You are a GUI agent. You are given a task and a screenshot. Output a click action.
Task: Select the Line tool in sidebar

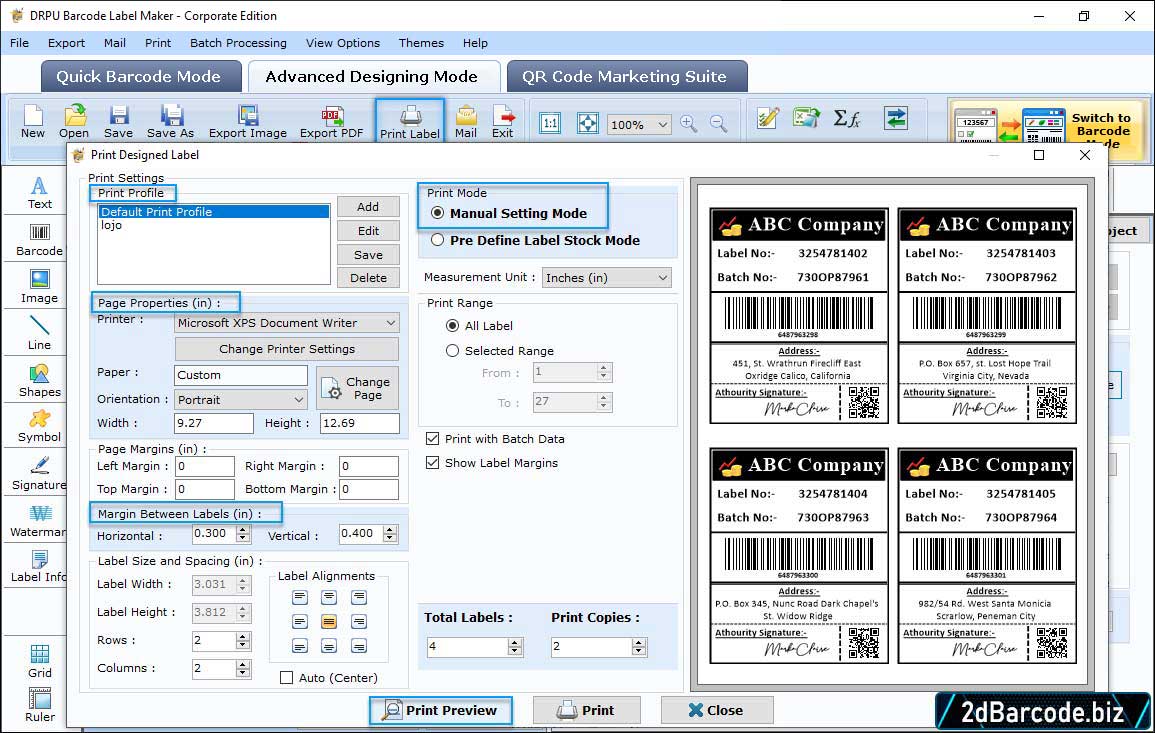[x=39, y=333]
